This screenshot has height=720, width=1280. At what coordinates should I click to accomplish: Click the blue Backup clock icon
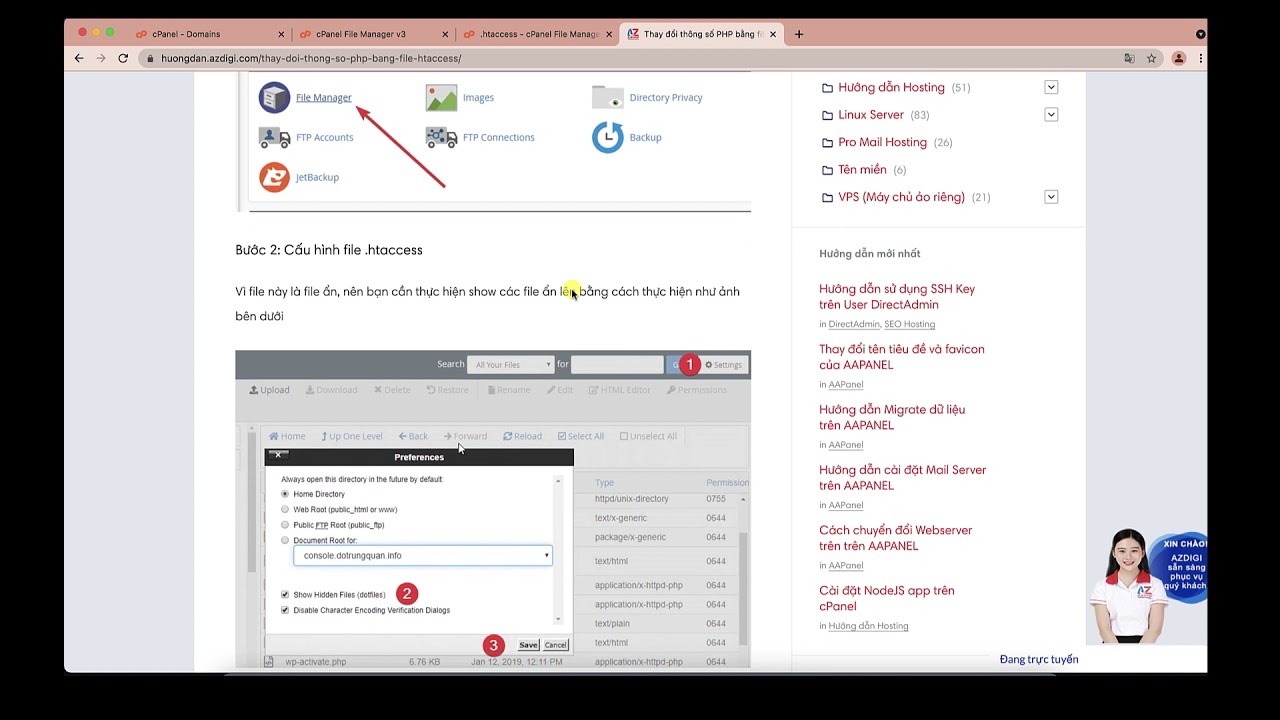(607, 137)
